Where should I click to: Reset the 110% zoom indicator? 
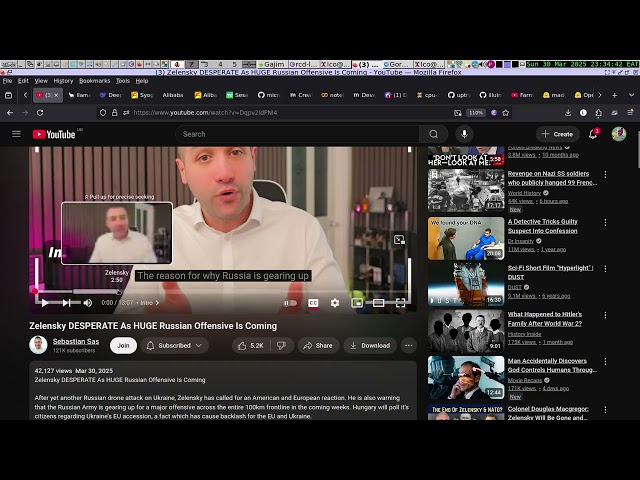coord(476,113)
